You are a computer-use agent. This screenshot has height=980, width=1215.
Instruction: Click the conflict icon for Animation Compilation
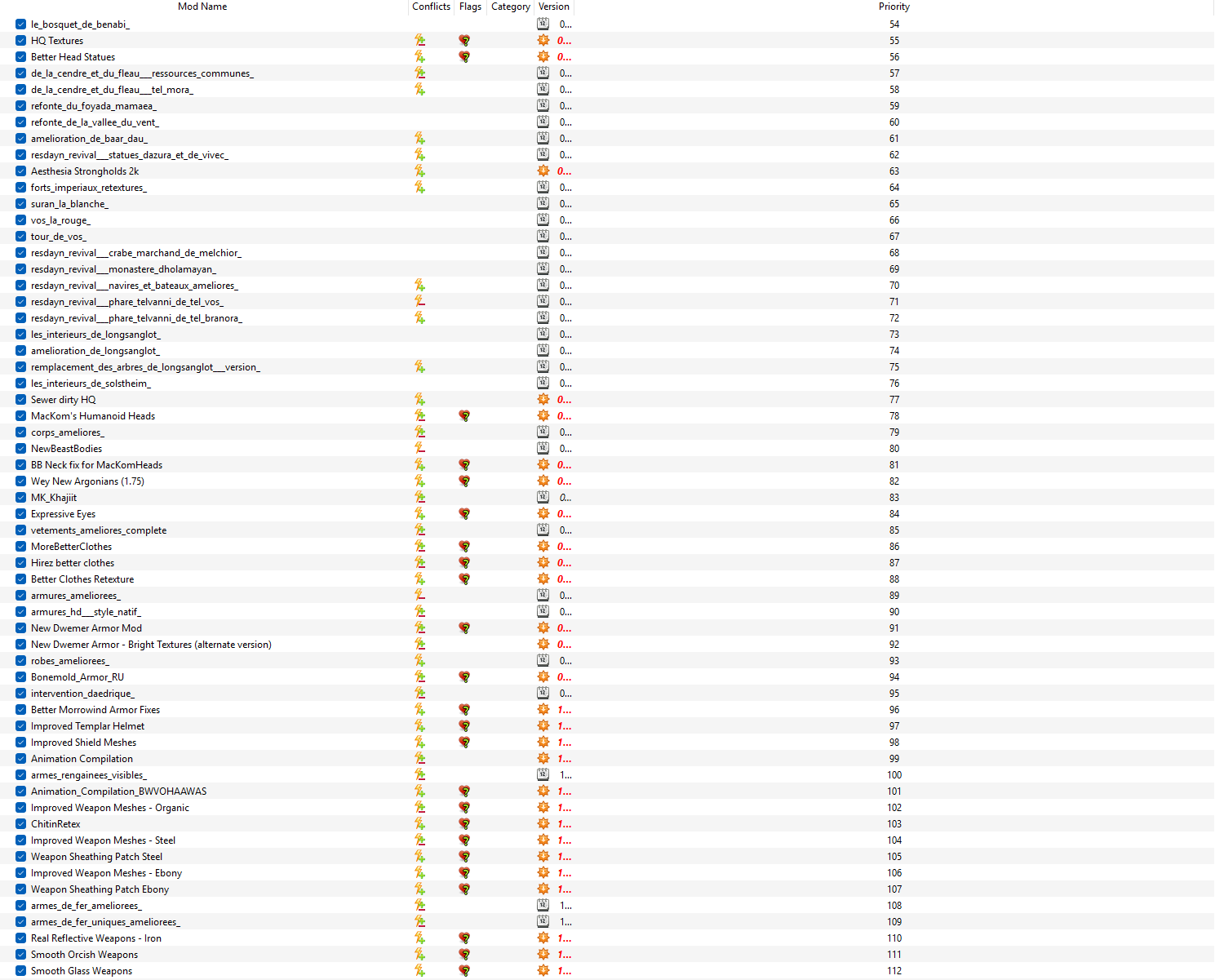[x=419, y=758]
